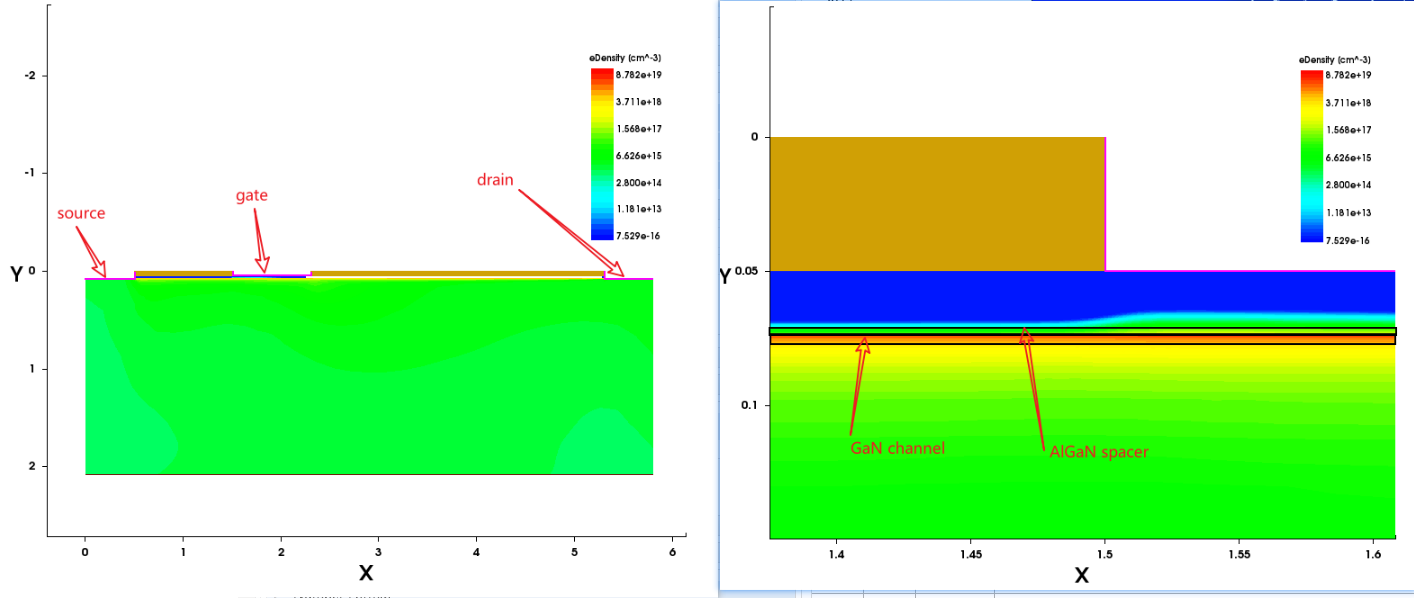The height and width of the screenshot is (598, 1414).
Task: Click the X axis label of left plot
Action: click(366, 573)
